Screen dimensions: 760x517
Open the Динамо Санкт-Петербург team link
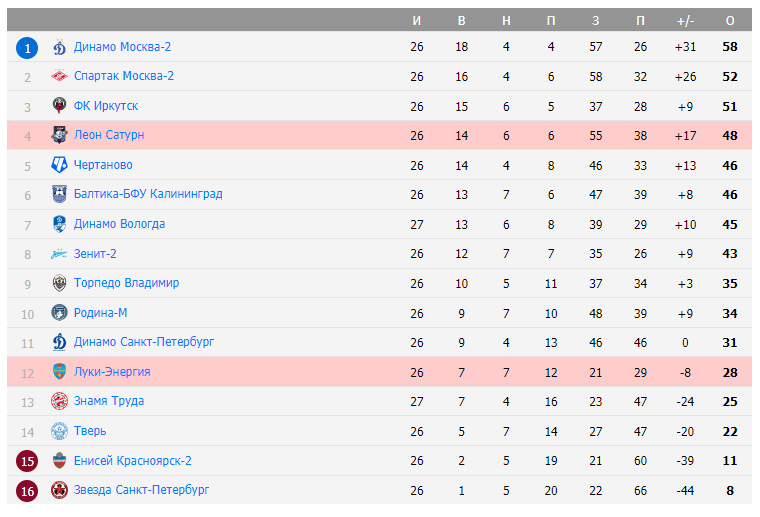tap(144, 342)
